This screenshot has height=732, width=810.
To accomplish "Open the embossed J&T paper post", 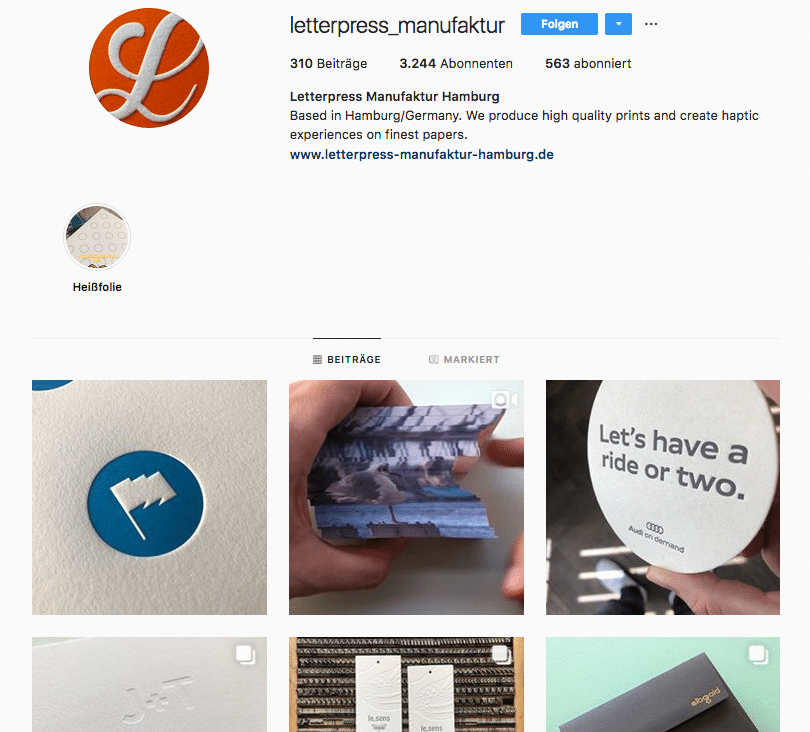I will pos(149,684).
